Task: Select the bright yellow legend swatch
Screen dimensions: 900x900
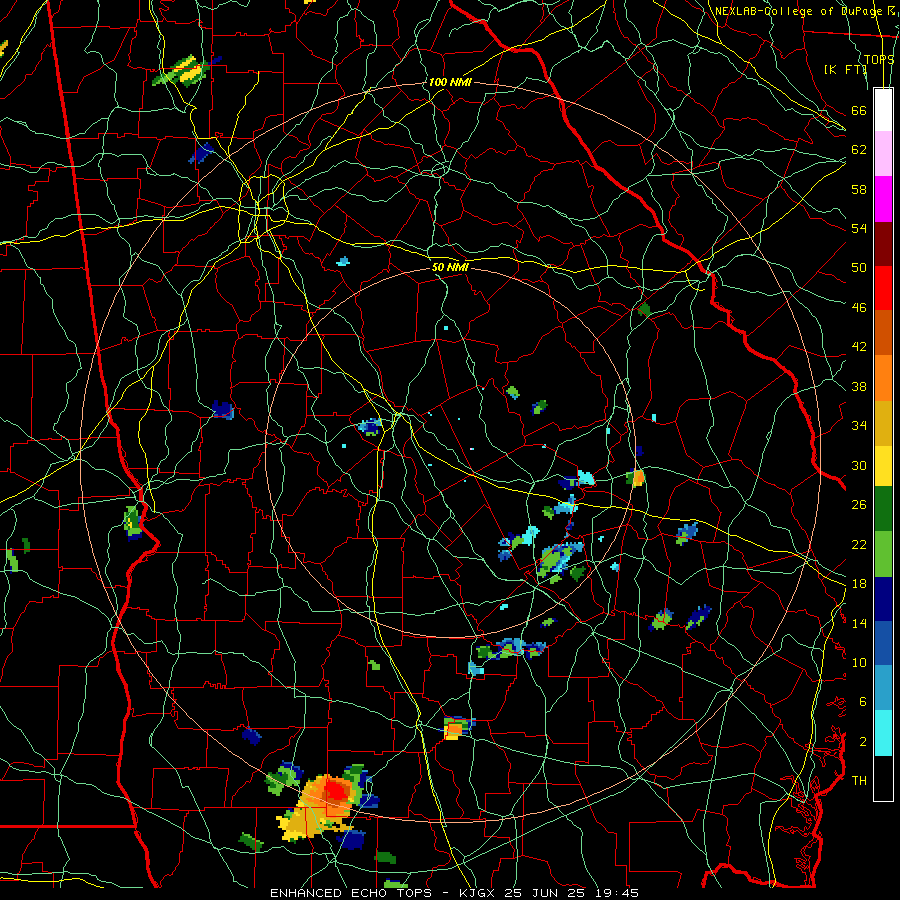Action: pyautogui.click(x=883, y=465)
